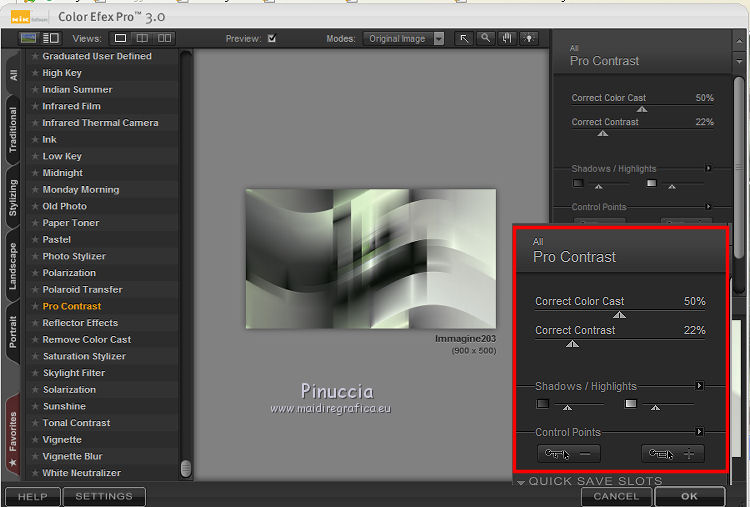
Task: Switch to the All filters tab
Action: pos(13,75)
